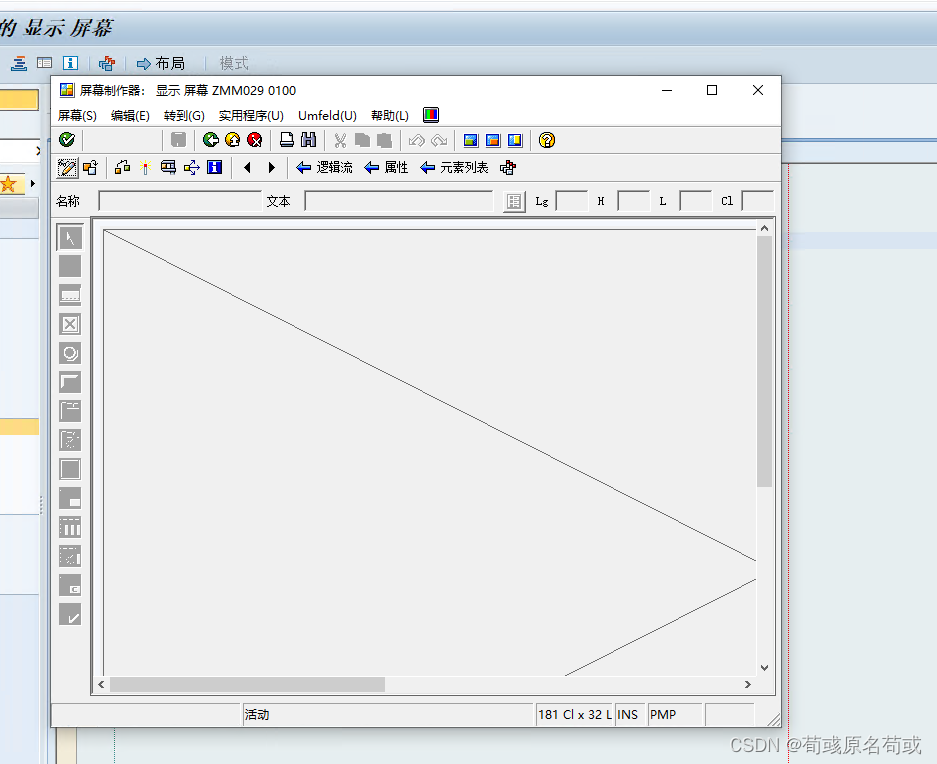937x764 pixels.
Task: Toggle Display/Change with the pencil icon
Action: pos(67,168)
